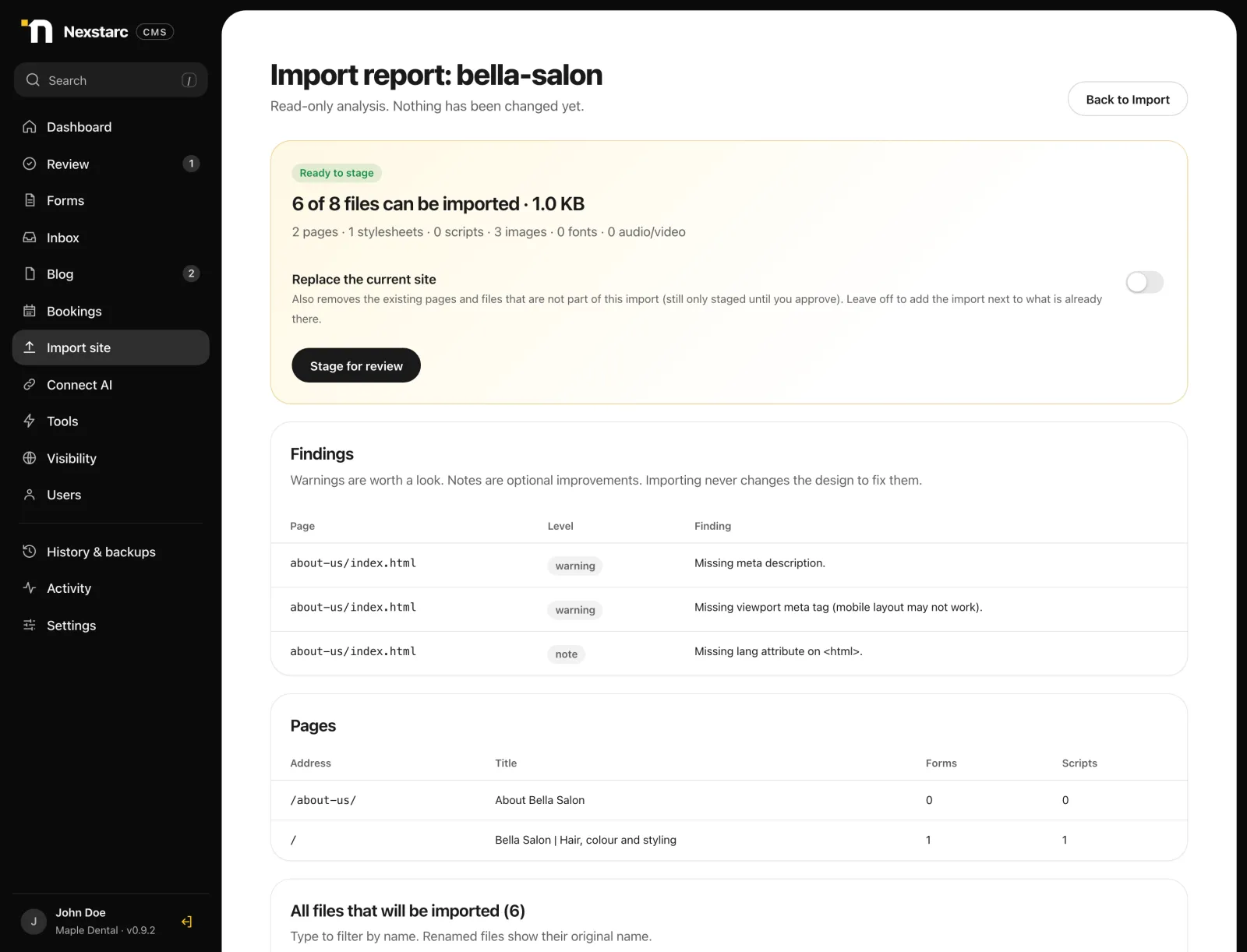Image resolution: width=1247 pixels, height=952 pixels.
Task: Open the Dashboard menu item
Action: click(x=111, y=126)
